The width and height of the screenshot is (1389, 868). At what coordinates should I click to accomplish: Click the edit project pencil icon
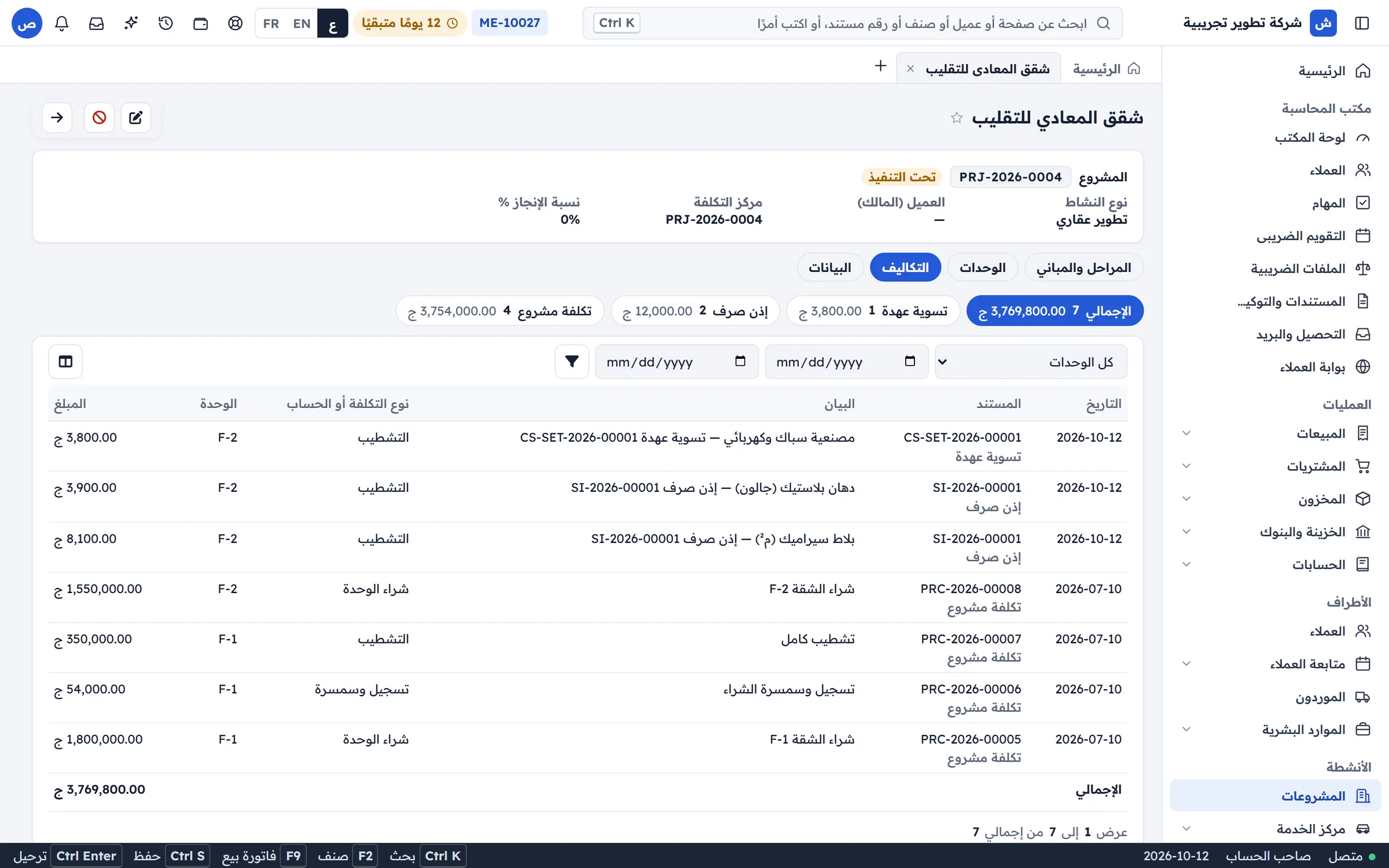pyautogui.click(x=136, y=117)
